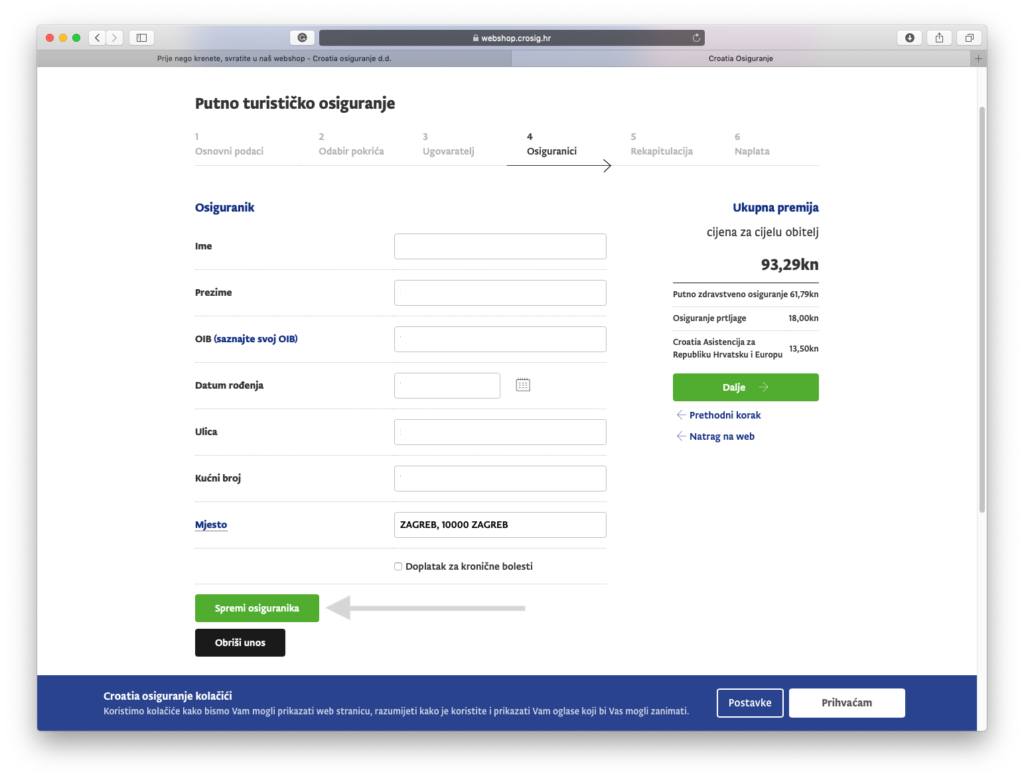1024x780 pixels.
Task: Open the Mjesto city selection field
Action: pyautogui.click(x=500, y=525)
